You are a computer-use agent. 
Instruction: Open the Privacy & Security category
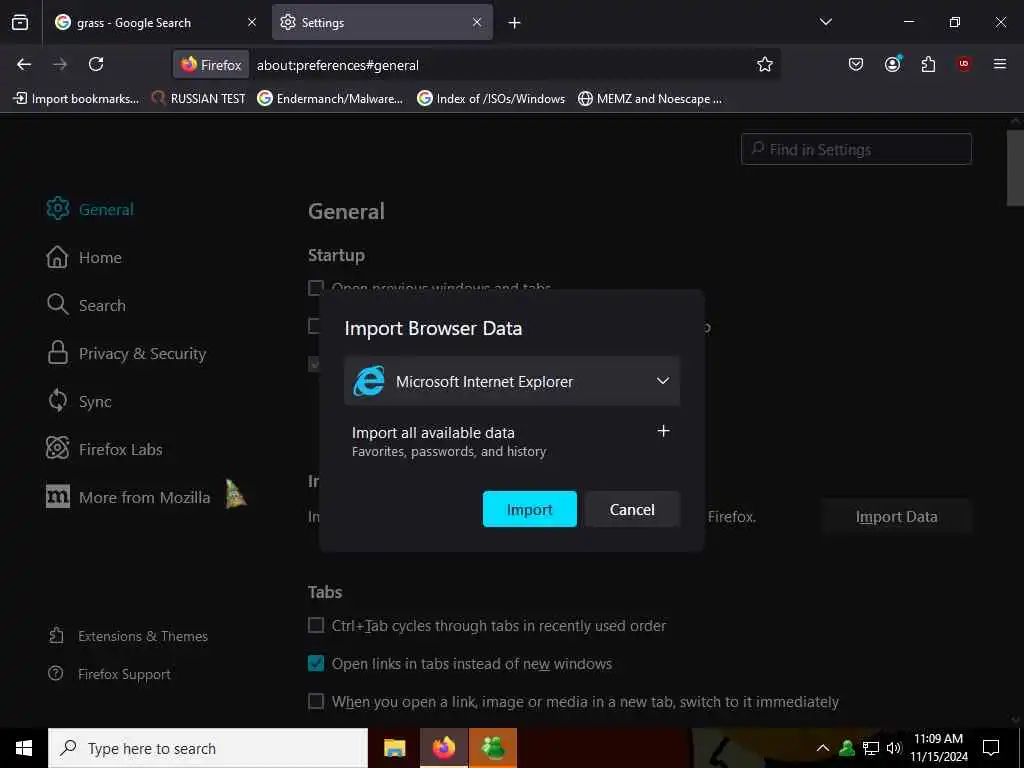pyautogui.click(x=127, y=353)
